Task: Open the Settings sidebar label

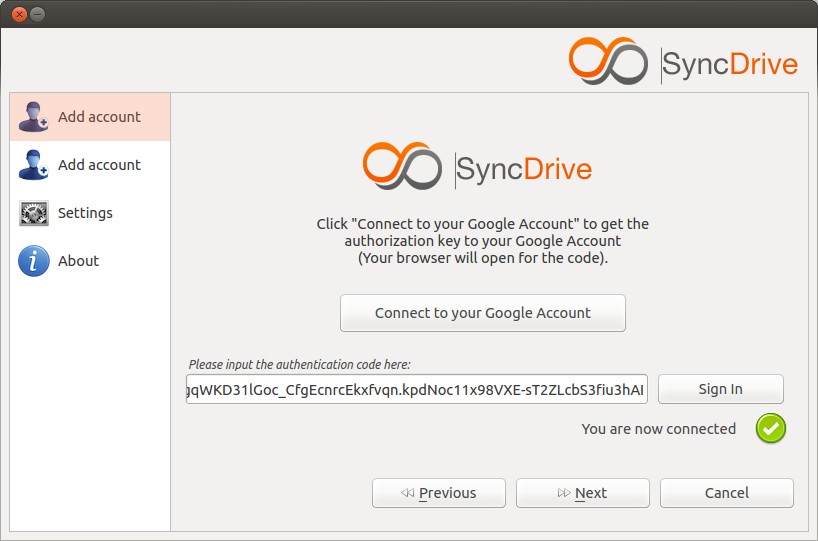Action: 85,213
